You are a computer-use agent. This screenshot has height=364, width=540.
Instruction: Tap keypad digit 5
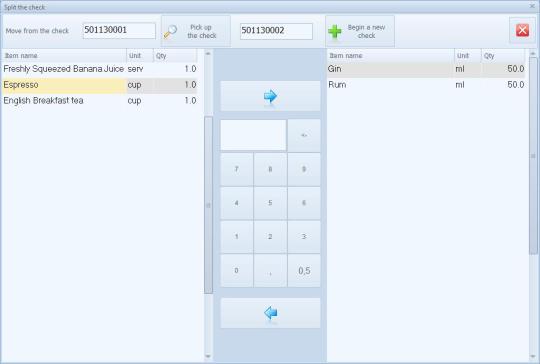[x=270, y=203]
